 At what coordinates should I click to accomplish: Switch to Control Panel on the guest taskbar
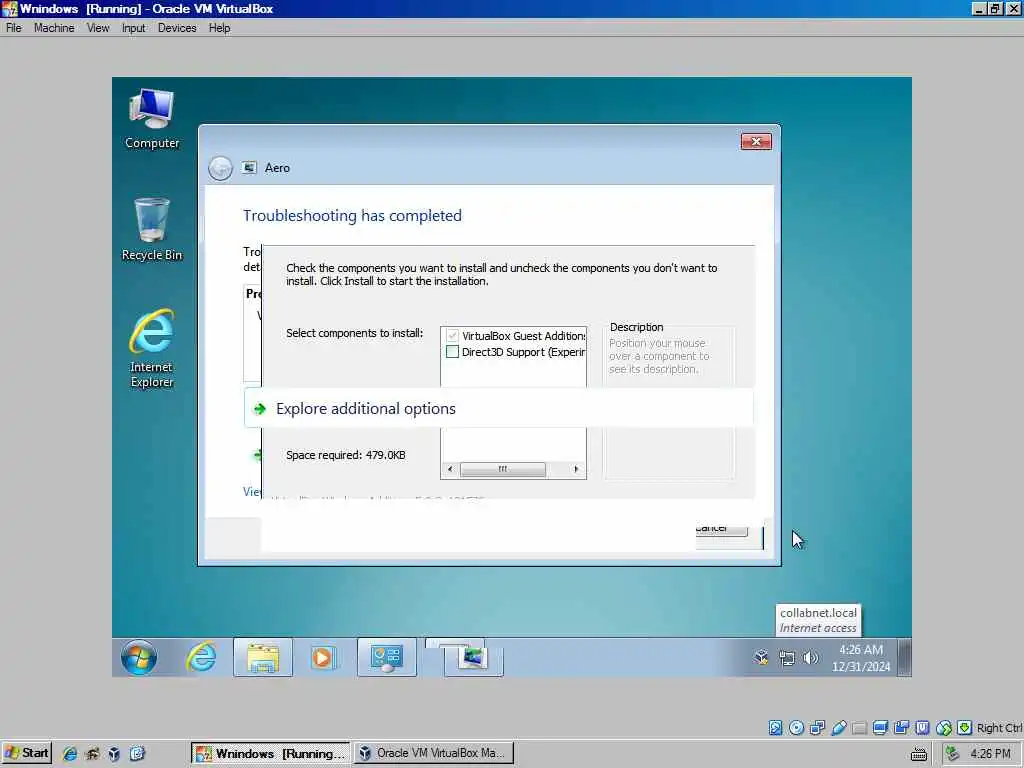pyautogui.click(x=387, y=657)
